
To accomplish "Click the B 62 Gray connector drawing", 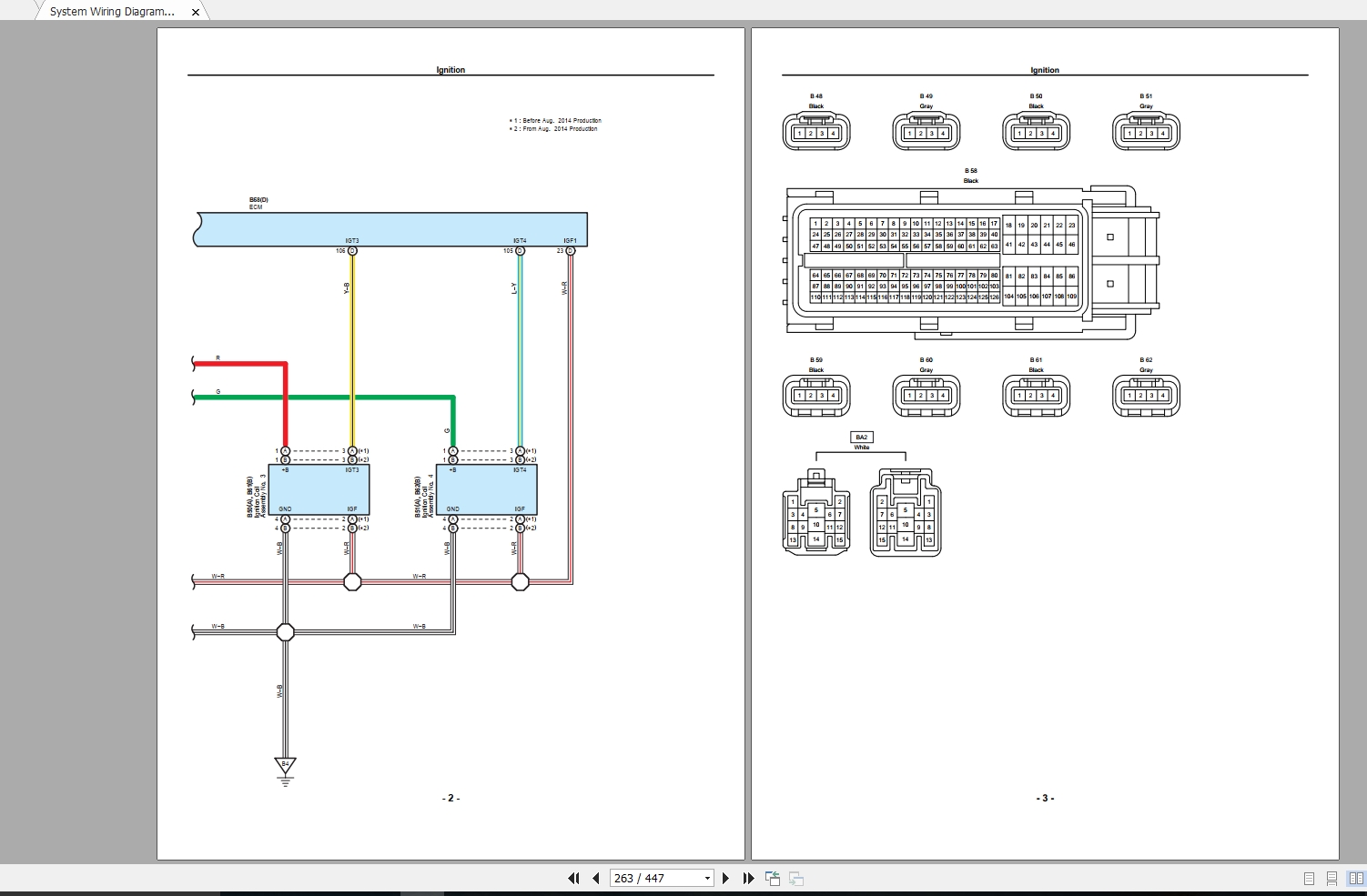I will click(x=1147, y=396).
